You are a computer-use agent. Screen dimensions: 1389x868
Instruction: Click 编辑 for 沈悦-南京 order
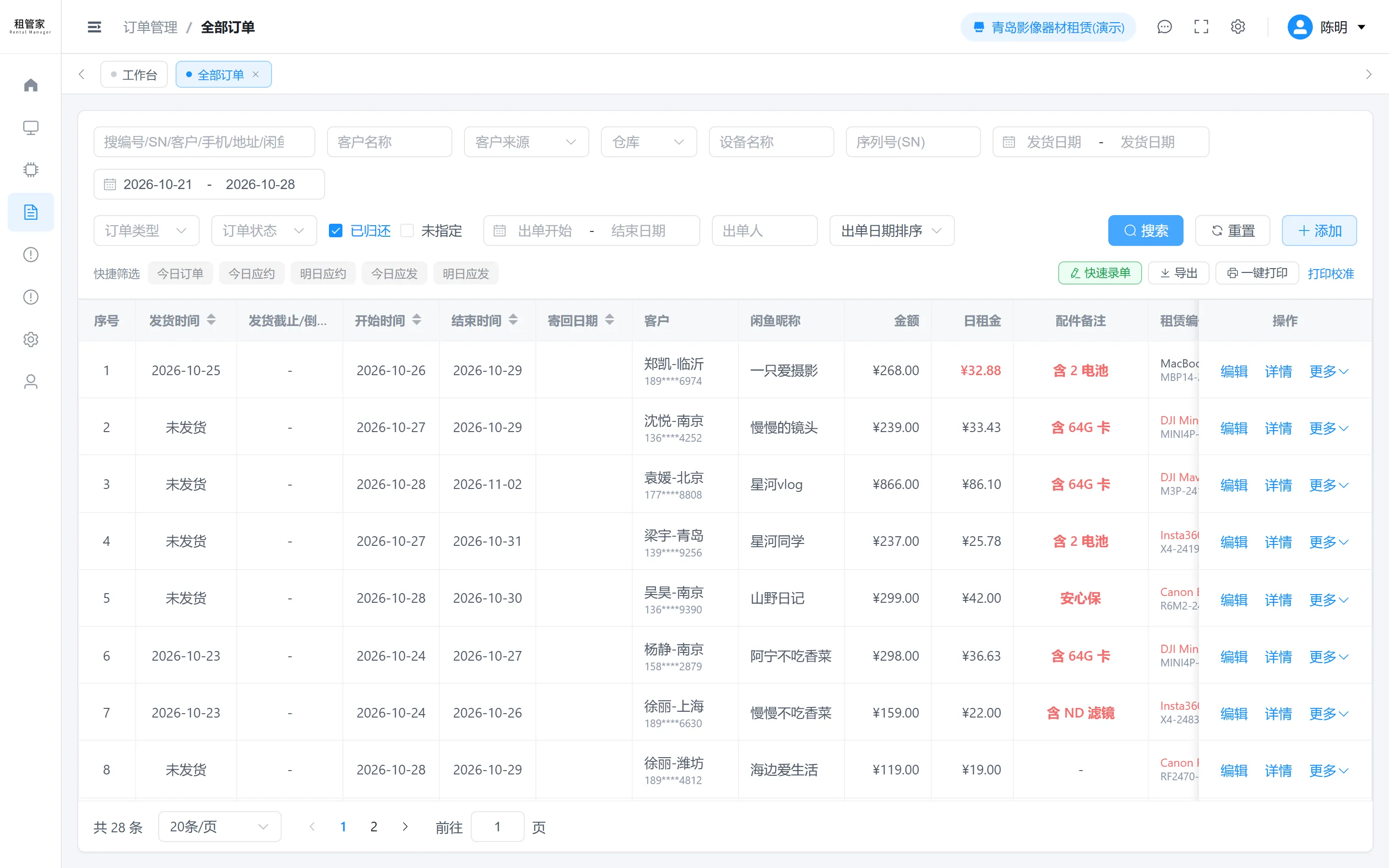click(1234, 428)
